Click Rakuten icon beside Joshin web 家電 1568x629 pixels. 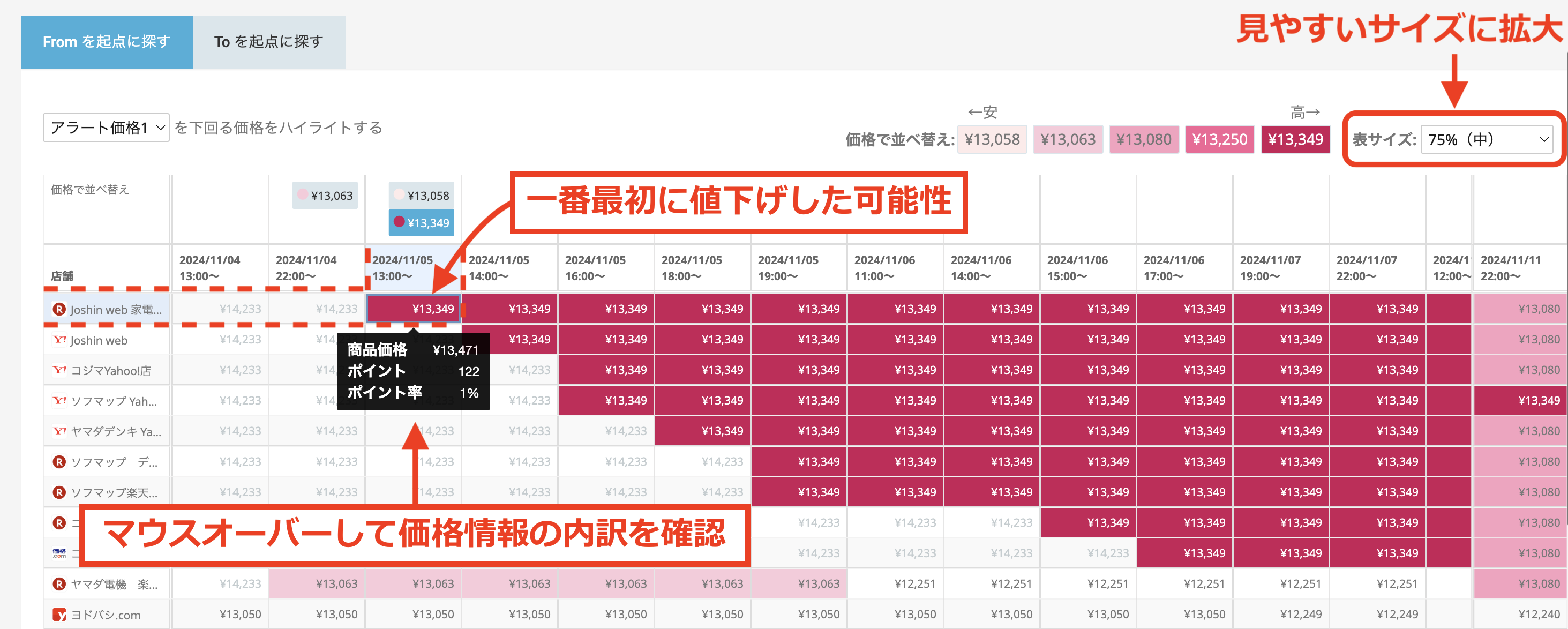(59, 309)
